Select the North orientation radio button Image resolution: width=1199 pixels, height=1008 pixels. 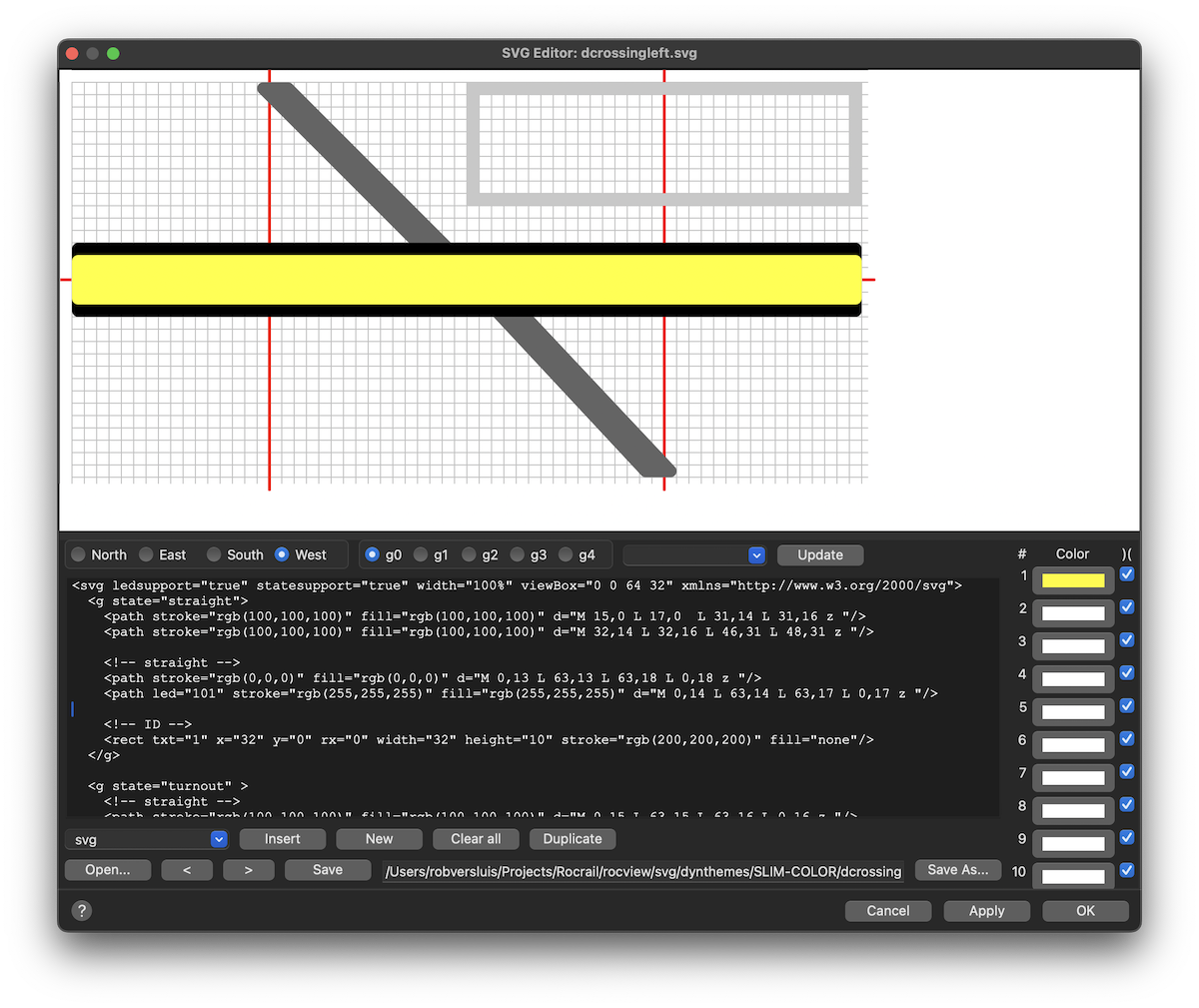point(79,554)
